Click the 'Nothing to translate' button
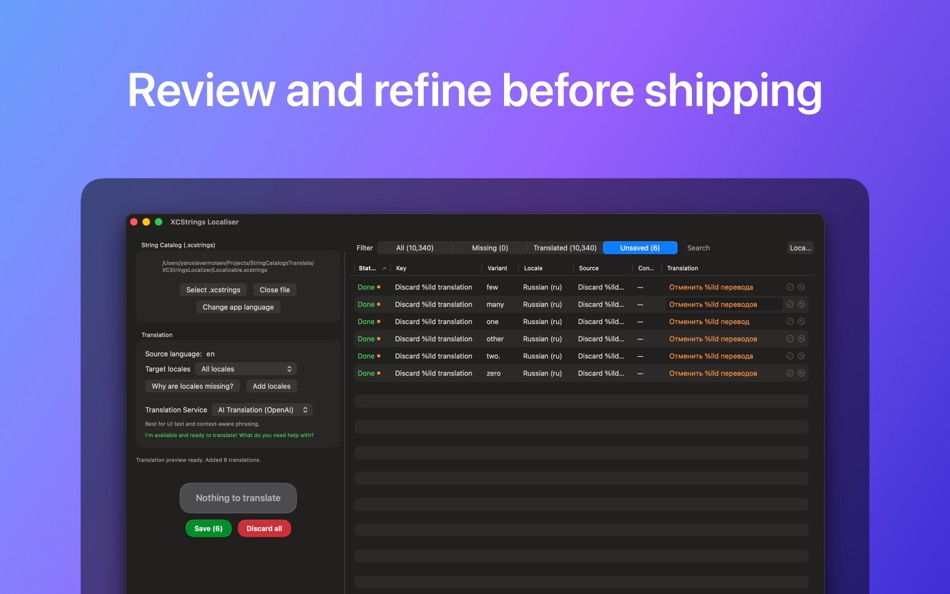This screenshot has width=950, height=594. click(238, 498)
